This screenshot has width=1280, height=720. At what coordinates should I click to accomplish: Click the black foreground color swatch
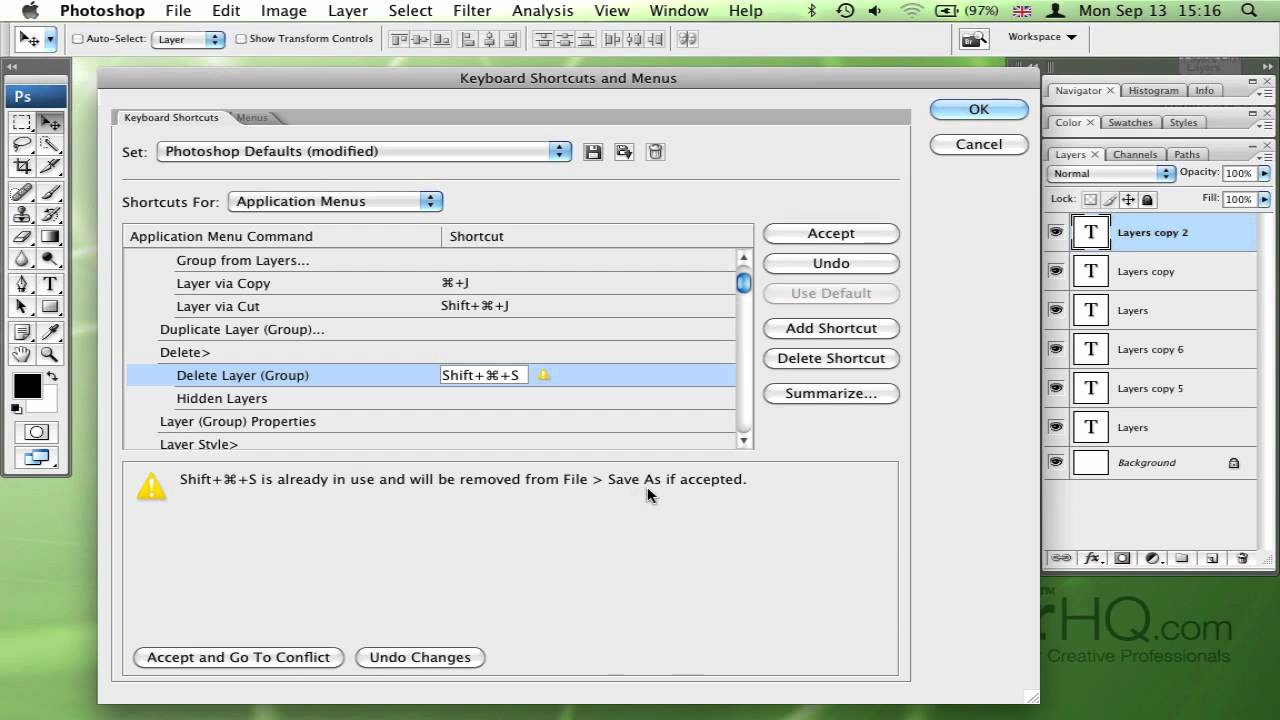tap(26, 386)
